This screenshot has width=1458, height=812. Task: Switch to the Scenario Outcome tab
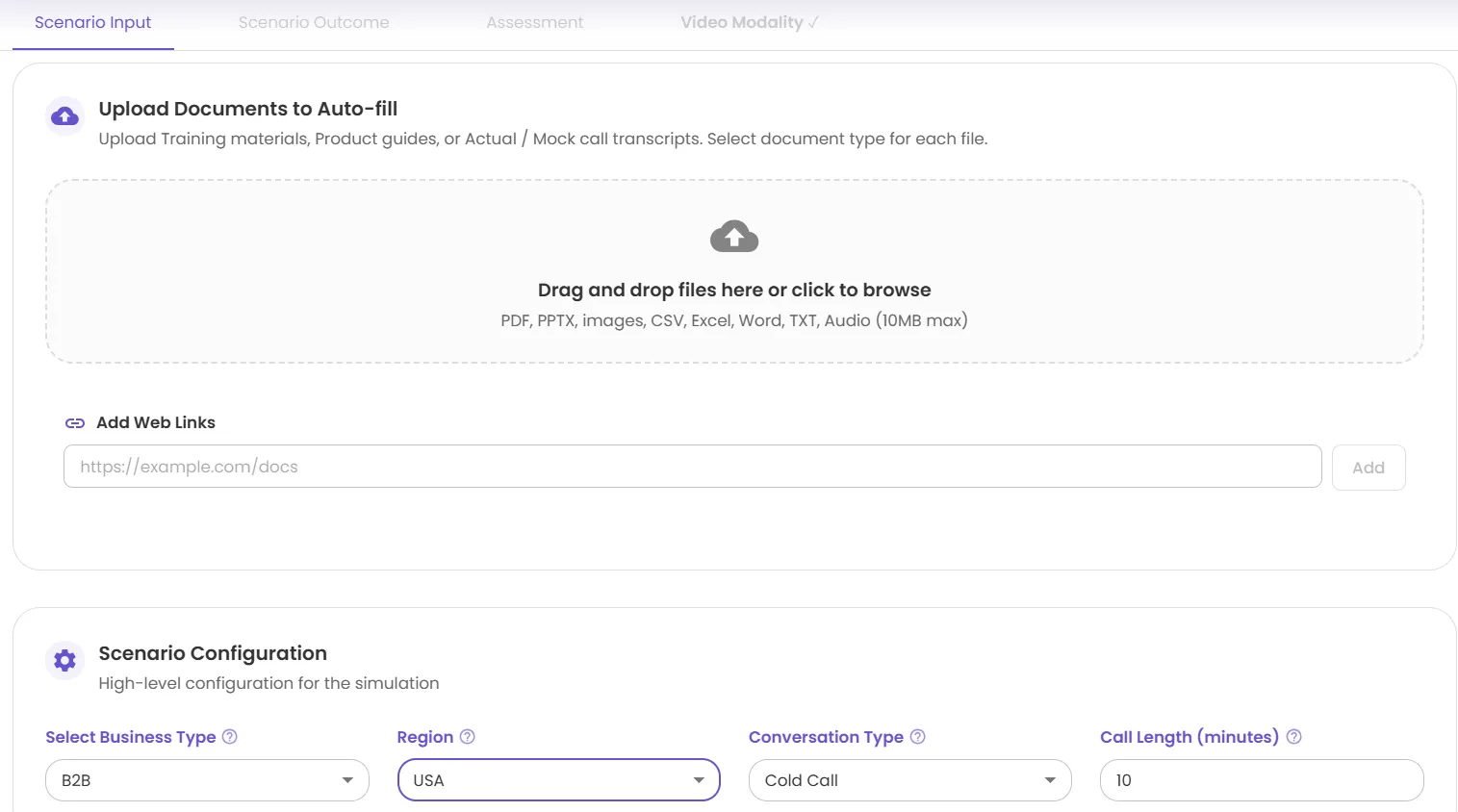[x=314, y=23]
